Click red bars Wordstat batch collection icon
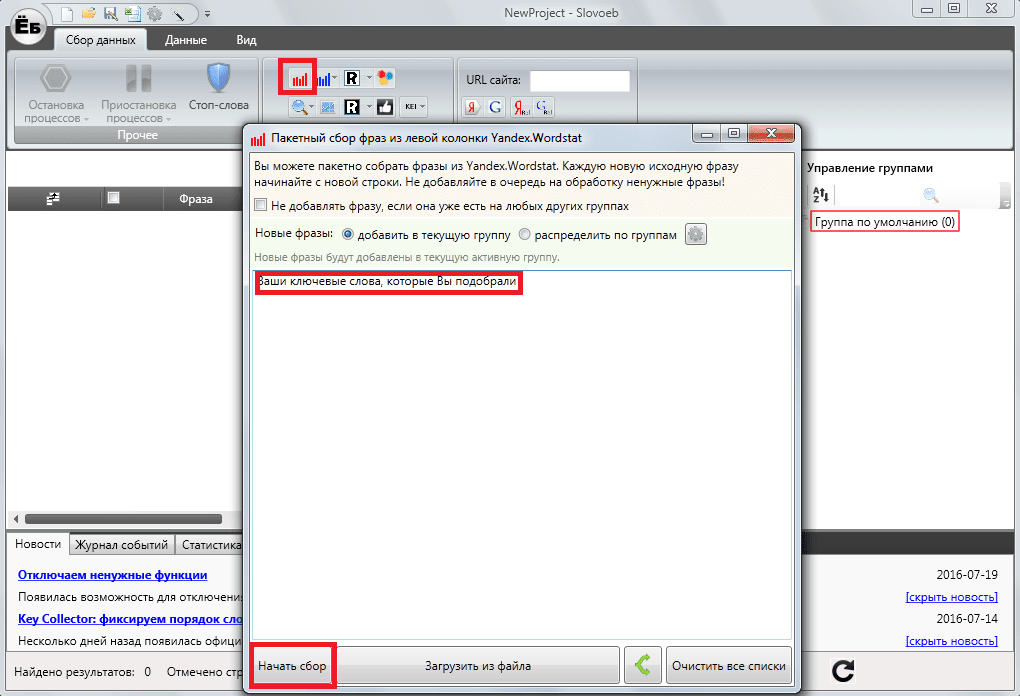The image size is (1020, 696). (299, 79)
